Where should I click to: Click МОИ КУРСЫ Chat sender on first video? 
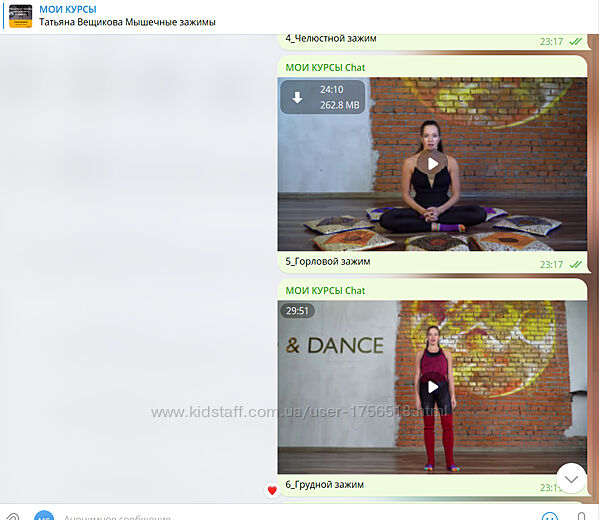[x=325, y=66]
